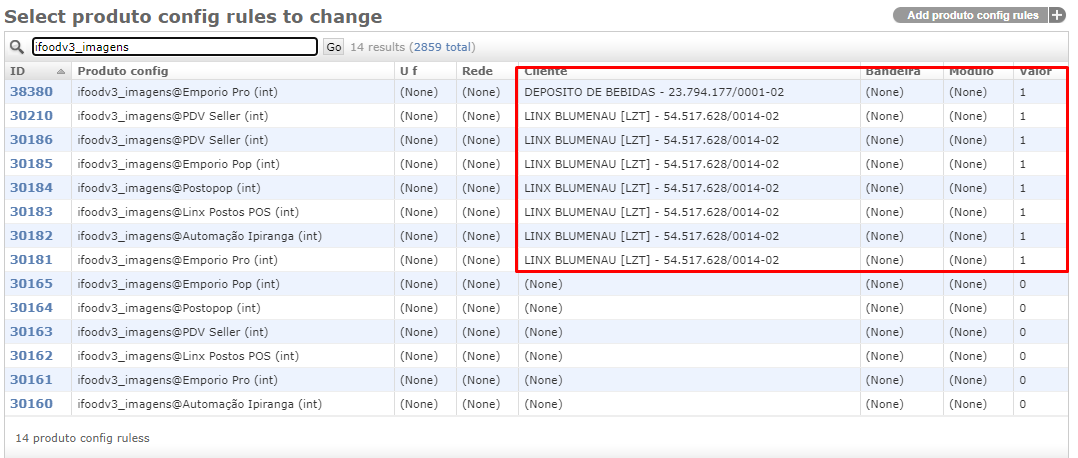Image resolution: width=1078 pixels, height=458 pixels.
Task: Open rule ID 30186
Action: point(31,140)
